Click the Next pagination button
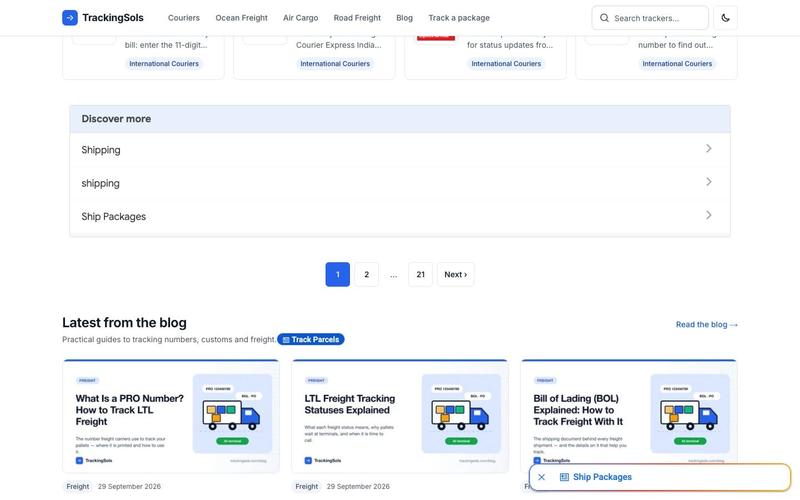800x500 pixels. 456,274
